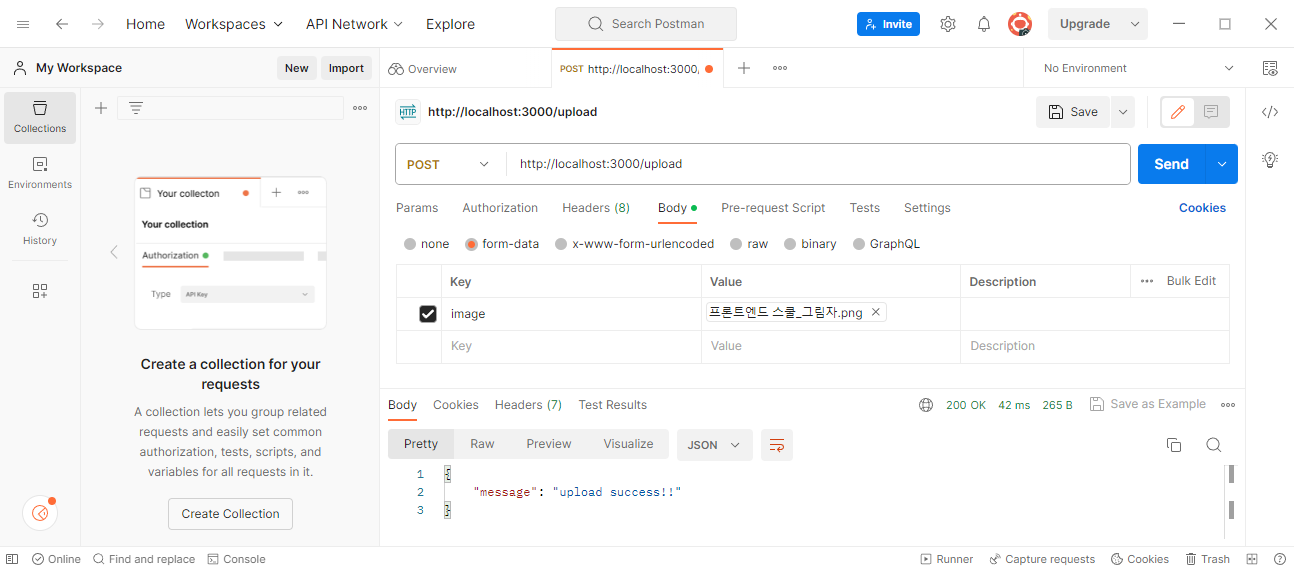Image resolution: width=1294 pixels, height=571 pixels.
Task: Open the JSON format dropdown
Action: [714, 445]
